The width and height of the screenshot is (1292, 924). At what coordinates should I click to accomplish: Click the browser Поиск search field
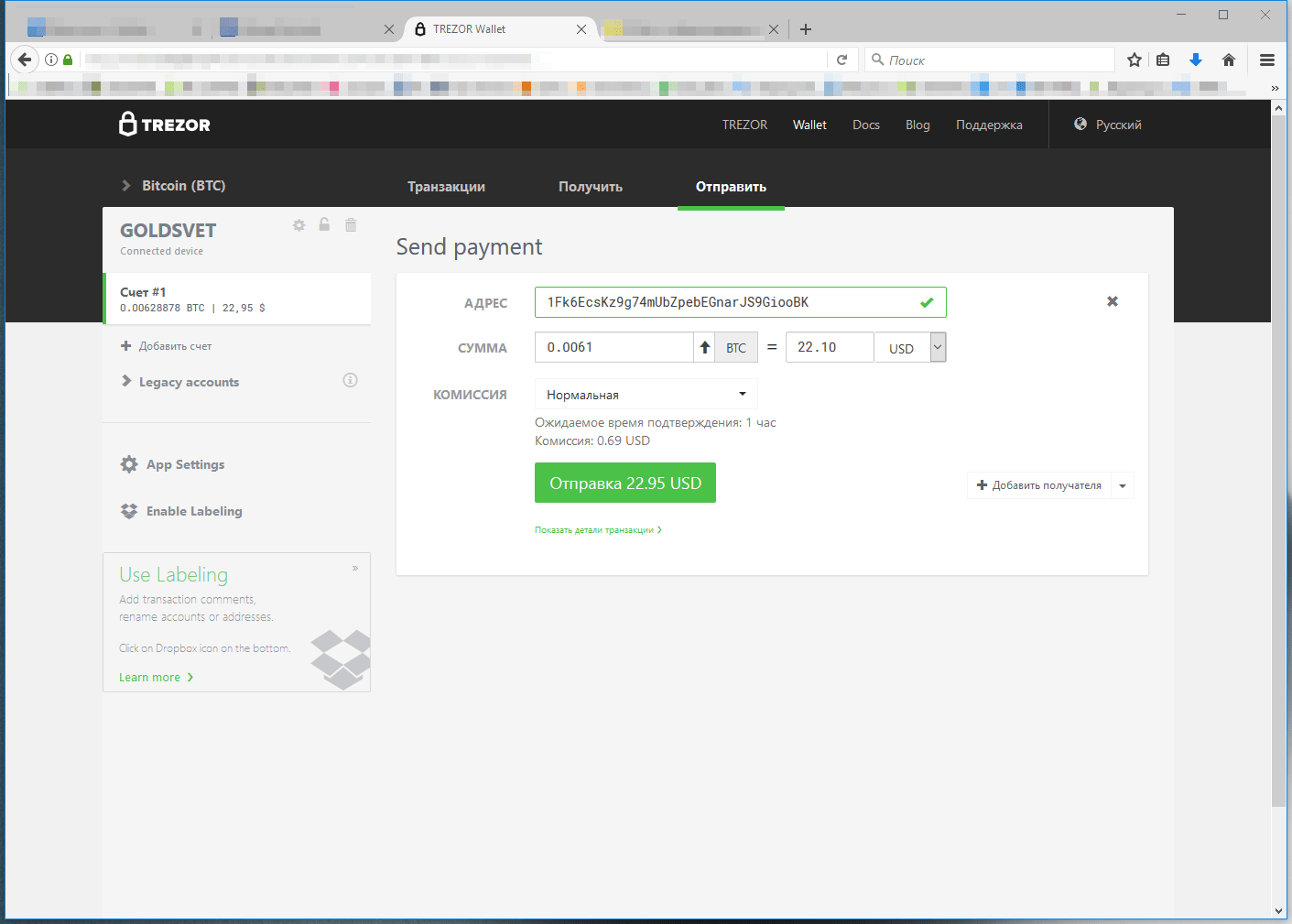click(x=990, y=60)
